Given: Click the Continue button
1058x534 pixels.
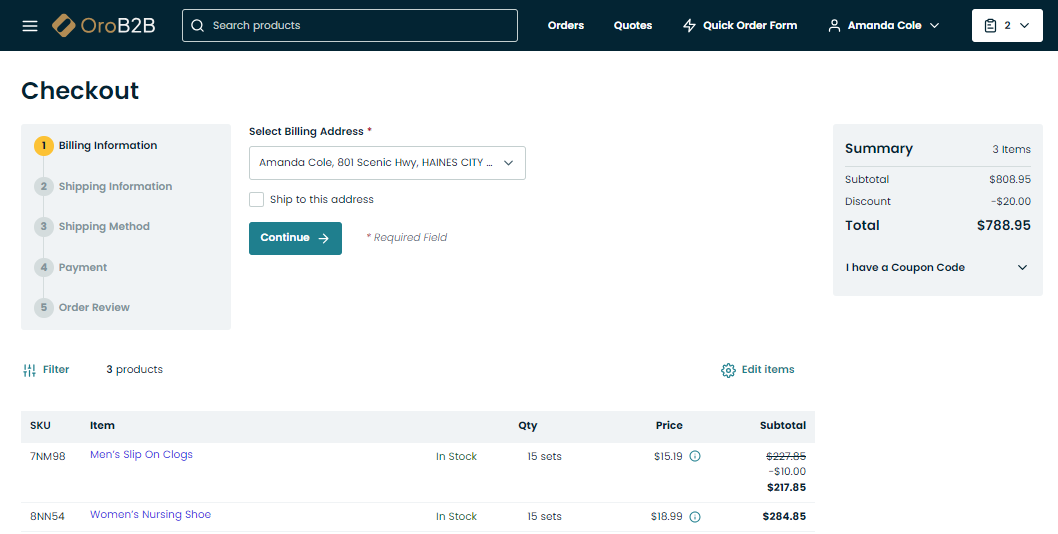Looking at the screenshot, I should 295,238.
